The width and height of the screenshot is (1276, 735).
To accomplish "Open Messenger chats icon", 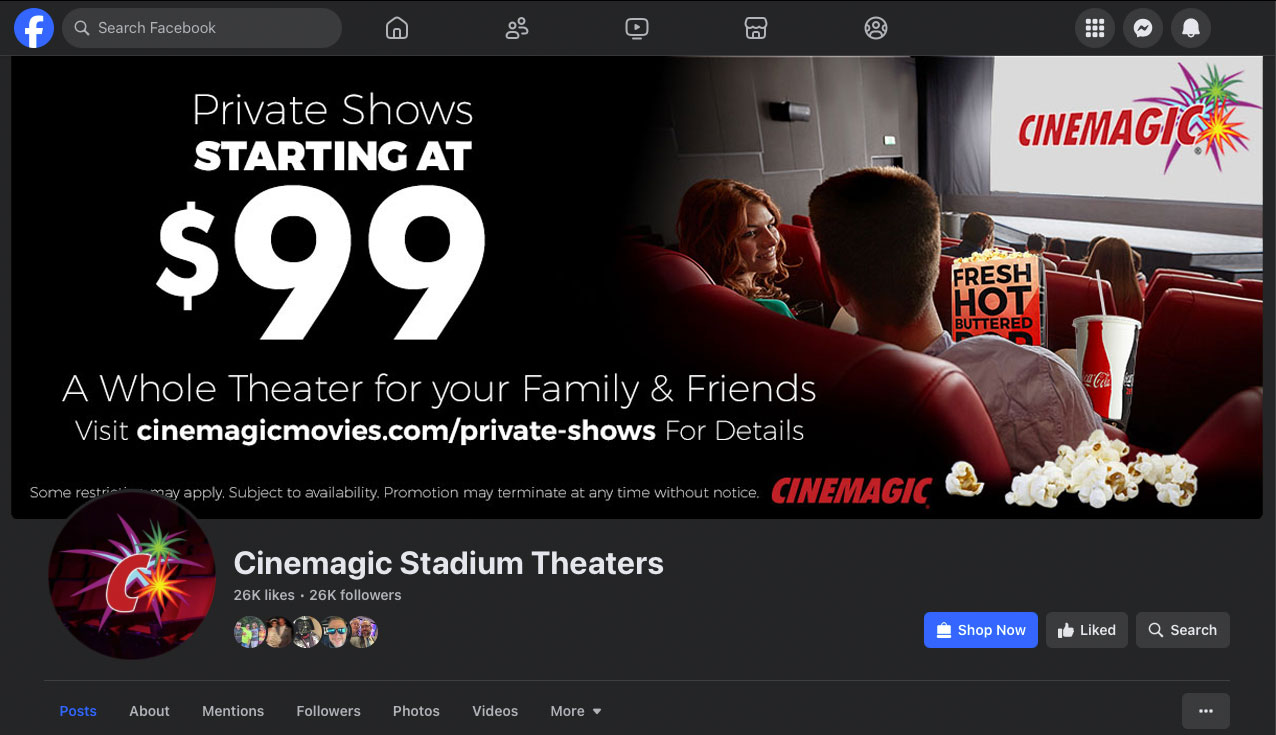I will [x=1143, y=28].
